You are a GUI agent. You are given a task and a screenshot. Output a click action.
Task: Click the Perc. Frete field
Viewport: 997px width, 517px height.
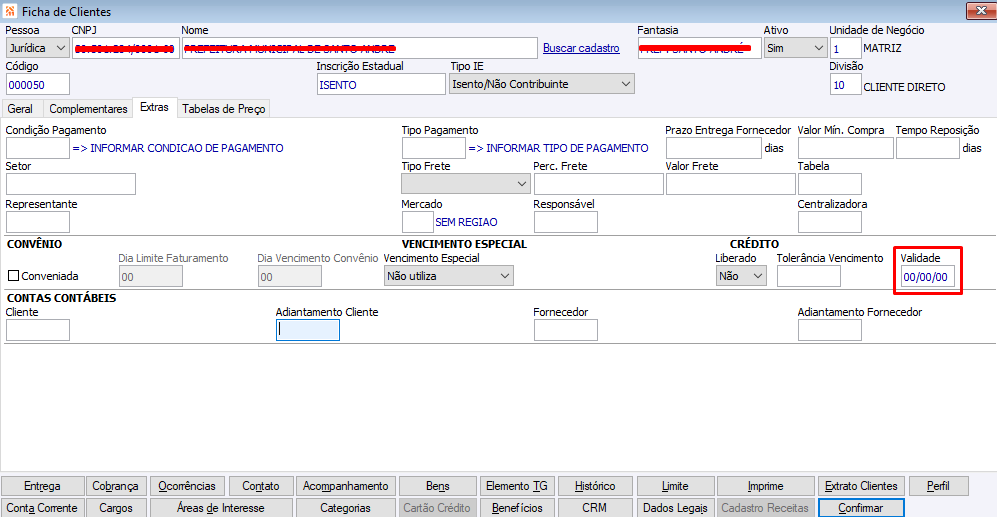(x=598, y=184)
